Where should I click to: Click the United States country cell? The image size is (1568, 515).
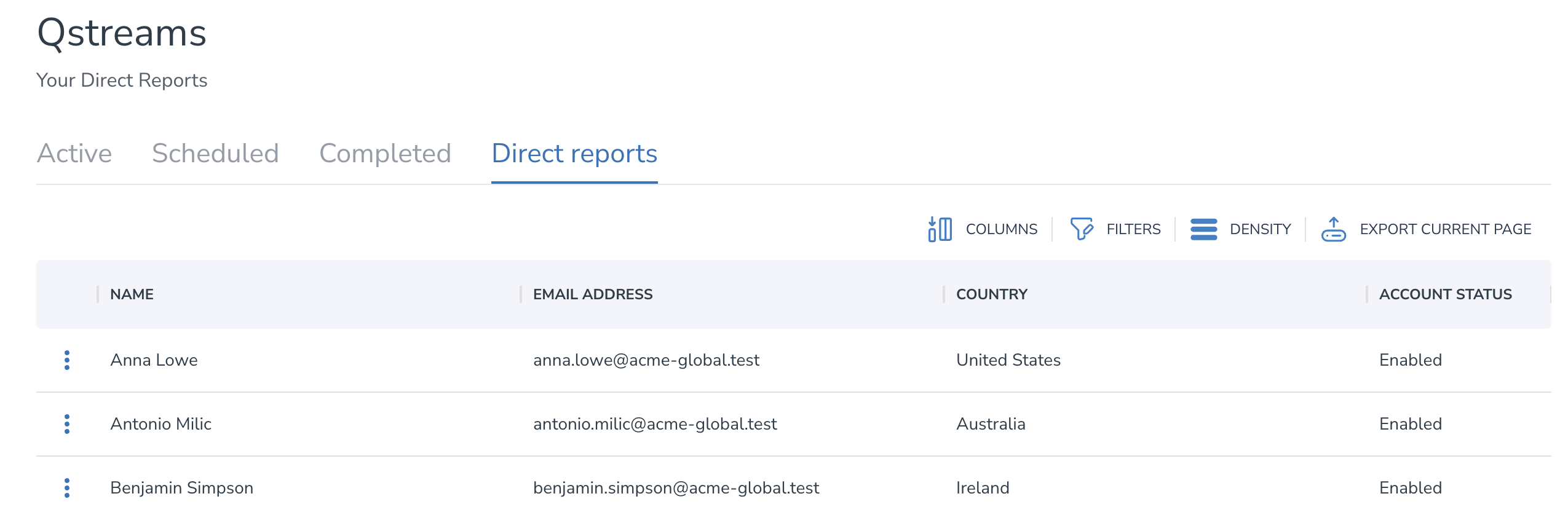(1008, 360)
